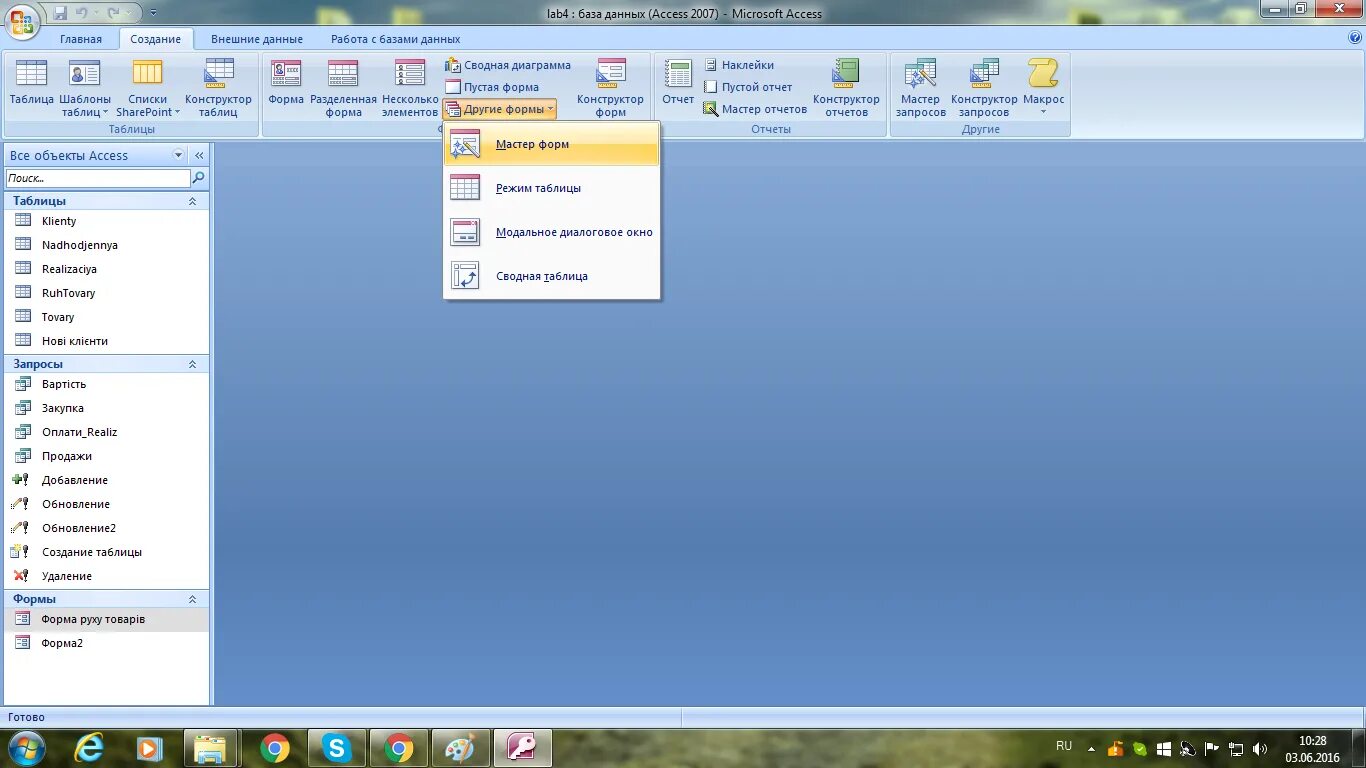Choose Режим таблицы from menu
The height and width of the screenshot is (768, 1366).
pos(552,188)
